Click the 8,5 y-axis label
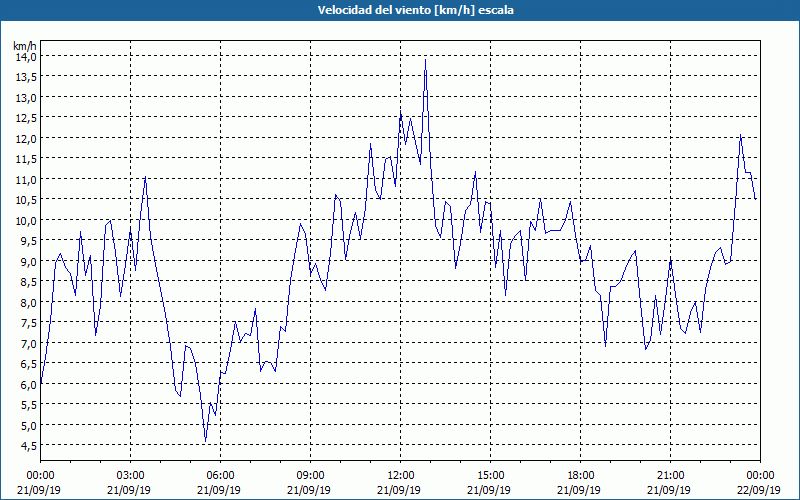Image resolution: width=800 pixels, height=500 pixels. tap(28, 282)
